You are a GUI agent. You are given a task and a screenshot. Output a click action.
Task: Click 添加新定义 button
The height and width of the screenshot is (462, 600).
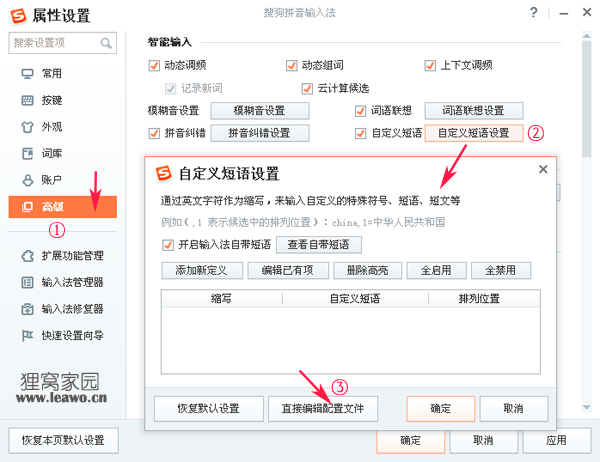(x=202, y=271)
